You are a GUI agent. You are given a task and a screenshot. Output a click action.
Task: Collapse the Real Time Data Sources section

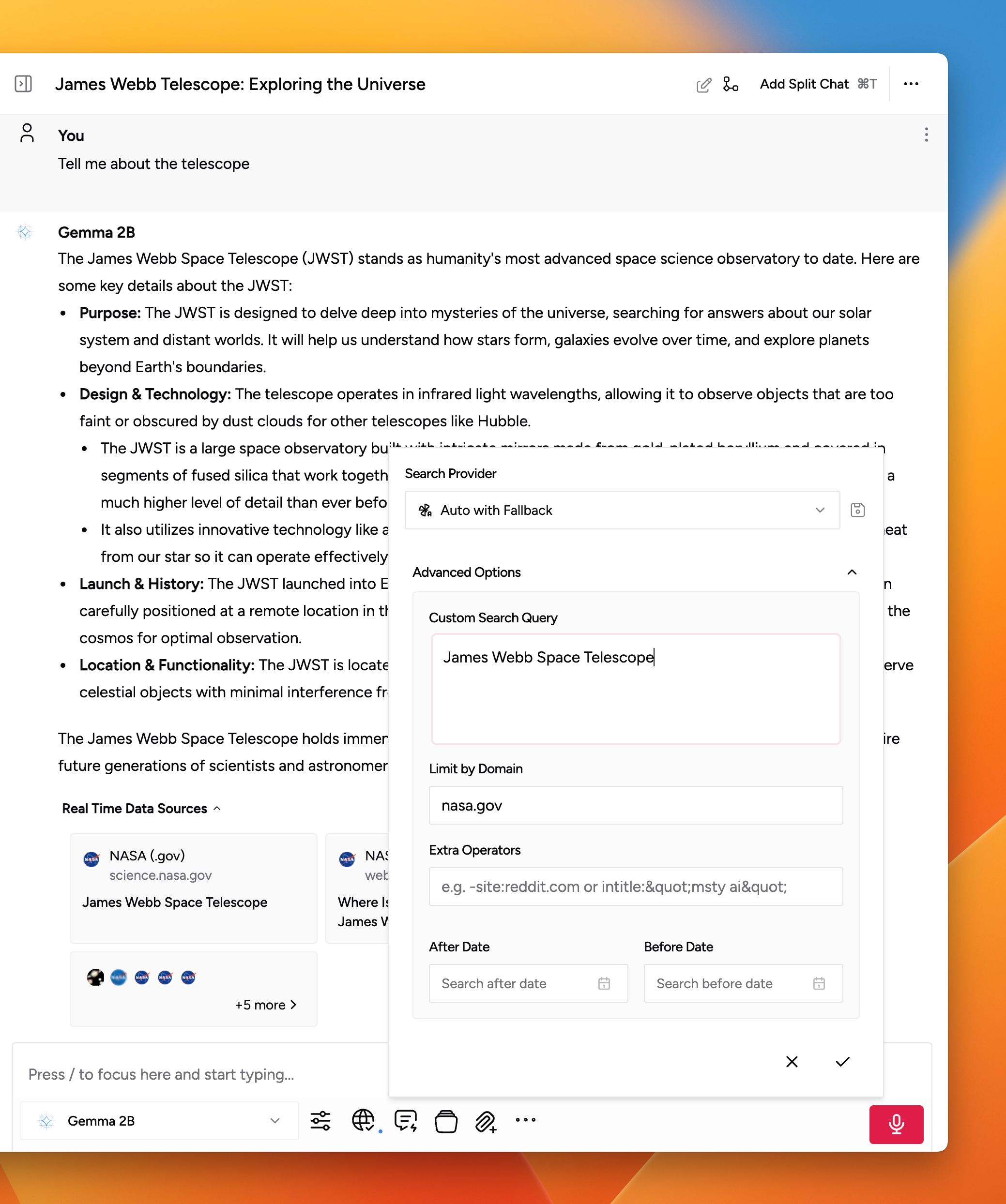pos(217,809)
